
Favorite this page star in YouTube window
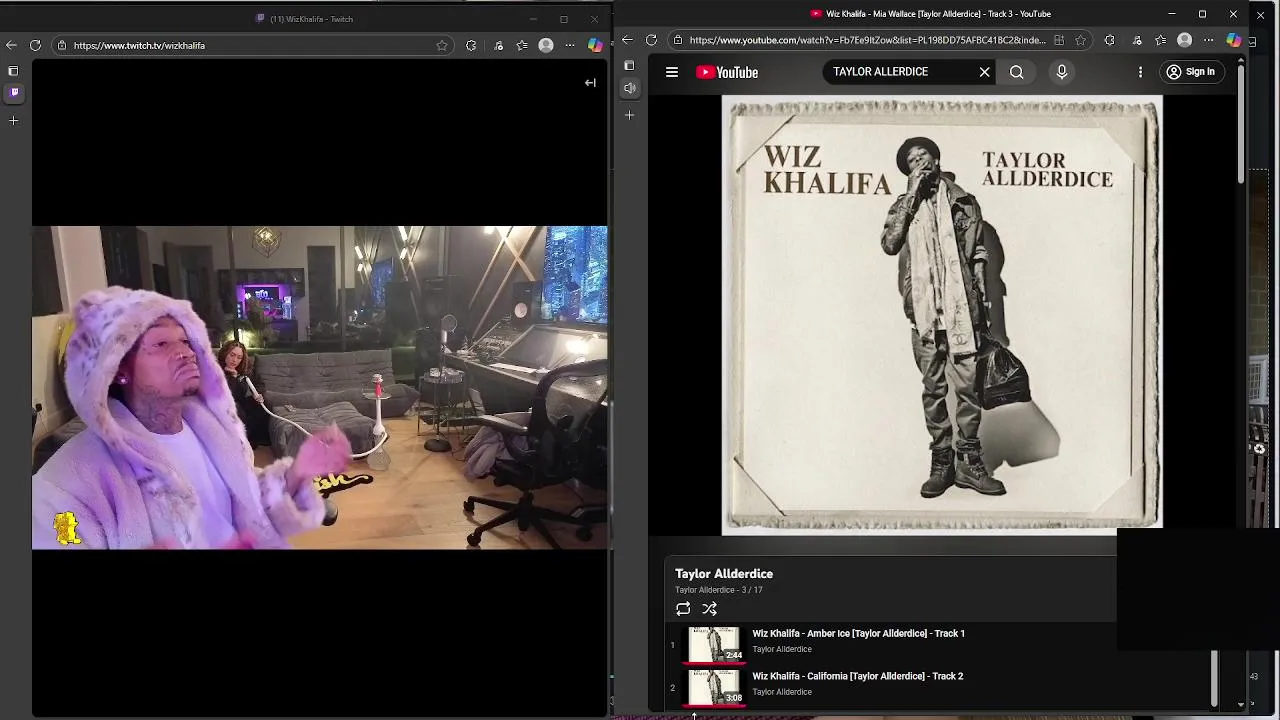tap(1081, 40)
